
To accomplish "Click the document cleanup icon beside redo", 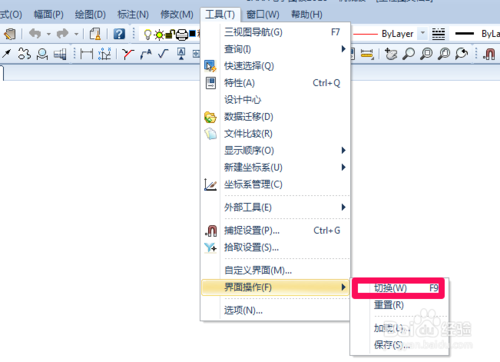I will (x=95, y=34).
